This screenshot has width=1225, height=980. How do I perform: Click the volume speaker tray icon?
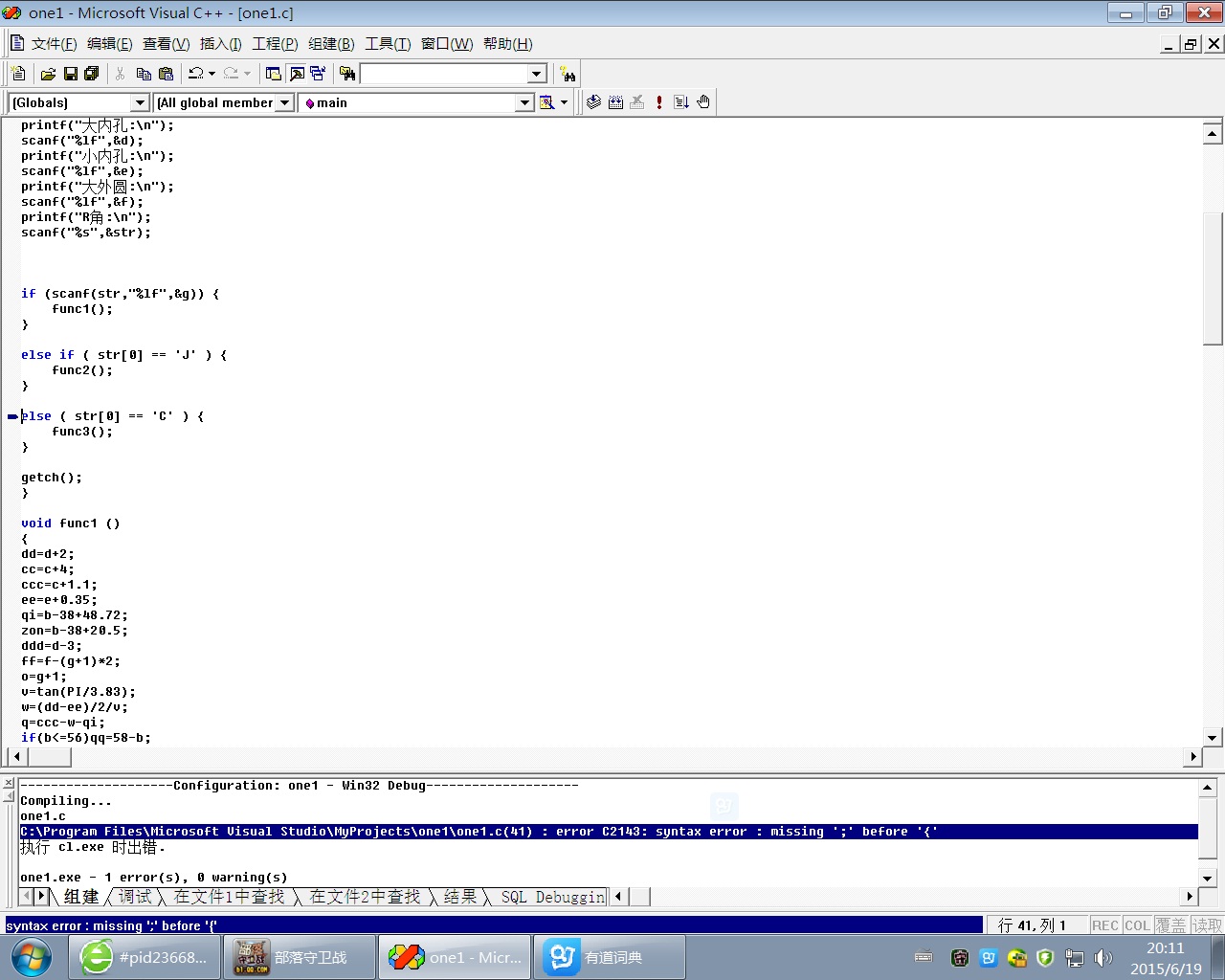click(1103, 958)
